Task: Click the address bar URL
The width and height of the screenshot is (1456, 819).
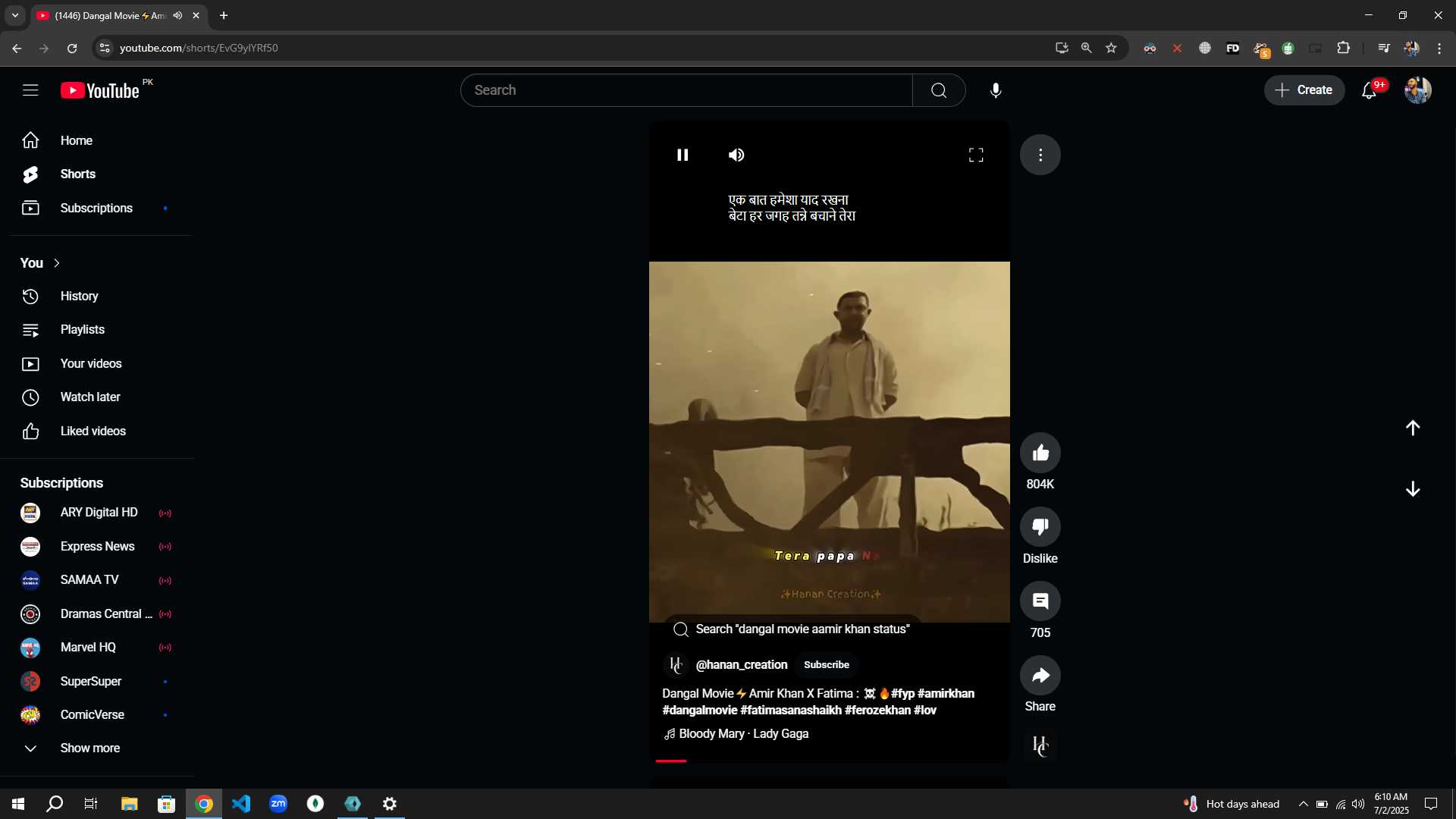Action: pos(199,48)
